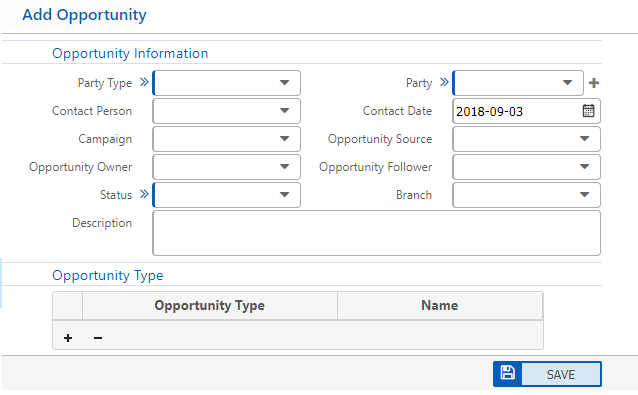
Task: Click into the Description text area
Action: [376, 233]
